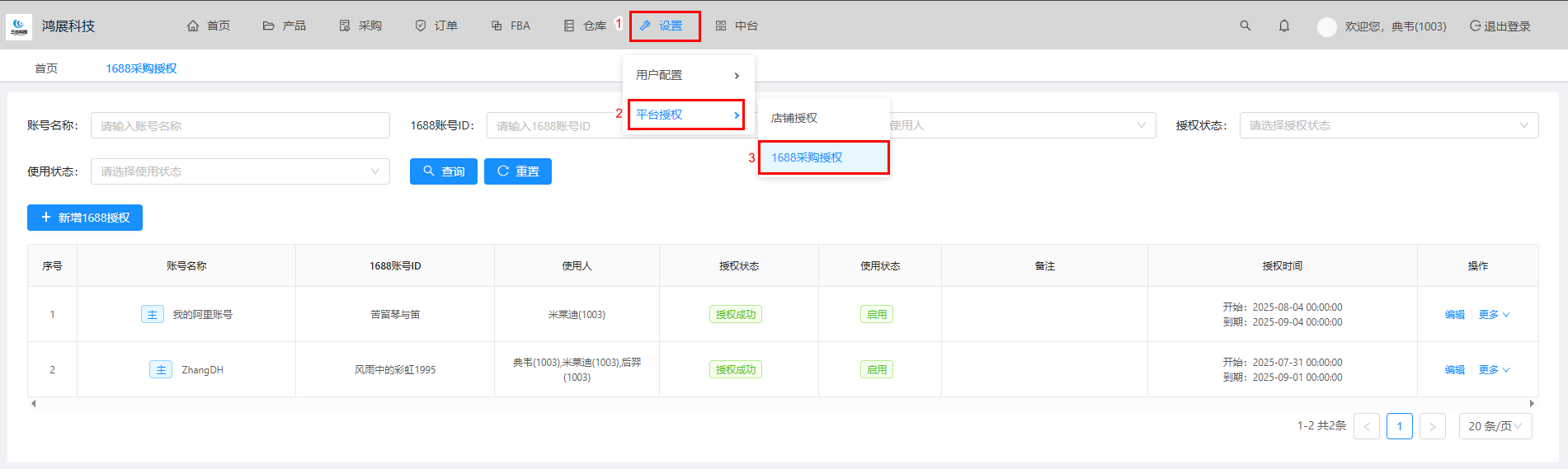Image resolution: width=1568 pixels, height=469 pixels.
Task: Click the 主 badge beside ZhangDH
Action: 161,369
